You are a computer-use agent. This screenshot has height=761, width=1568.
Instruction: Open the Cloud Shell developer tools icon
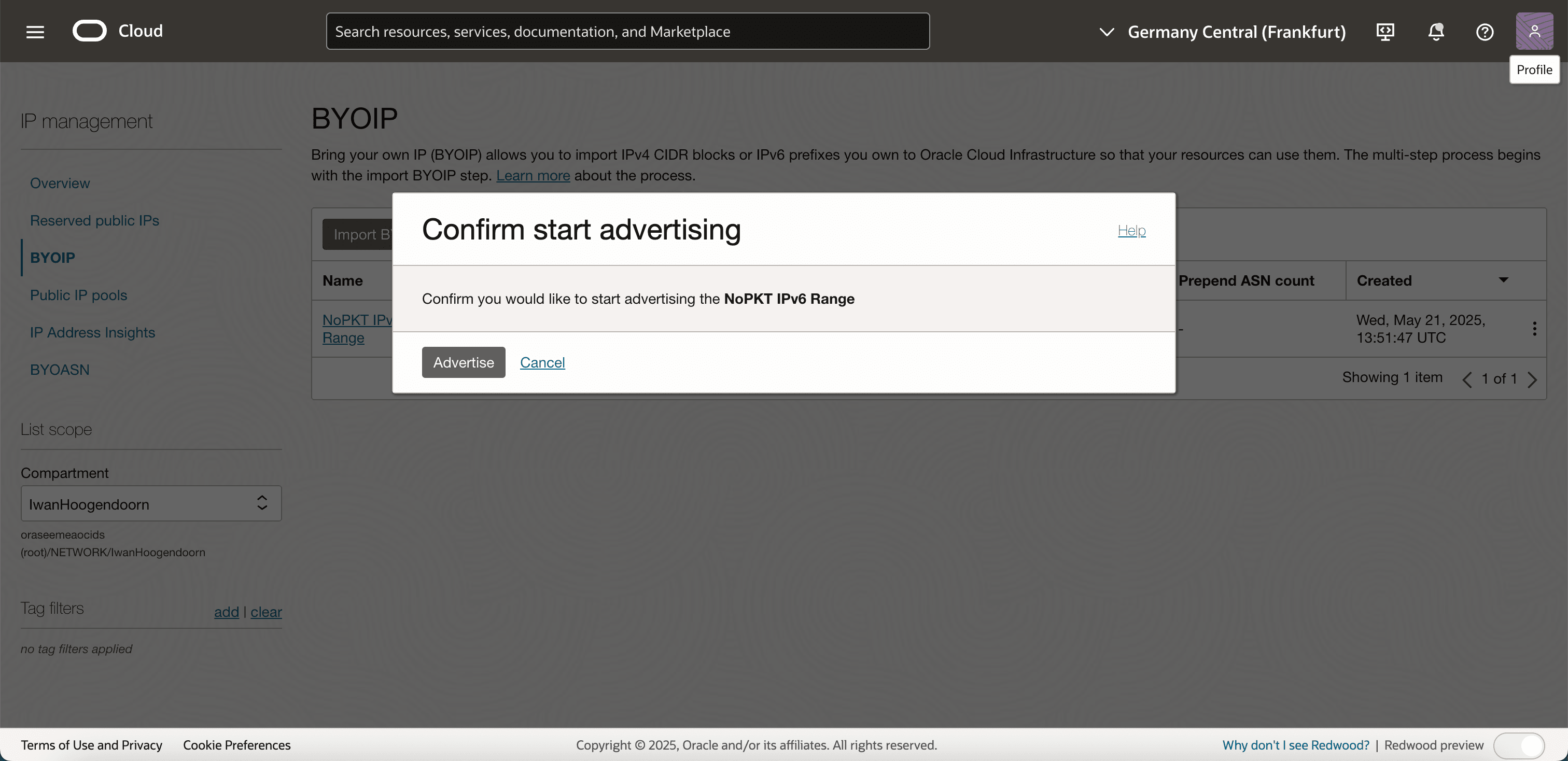1385,31
